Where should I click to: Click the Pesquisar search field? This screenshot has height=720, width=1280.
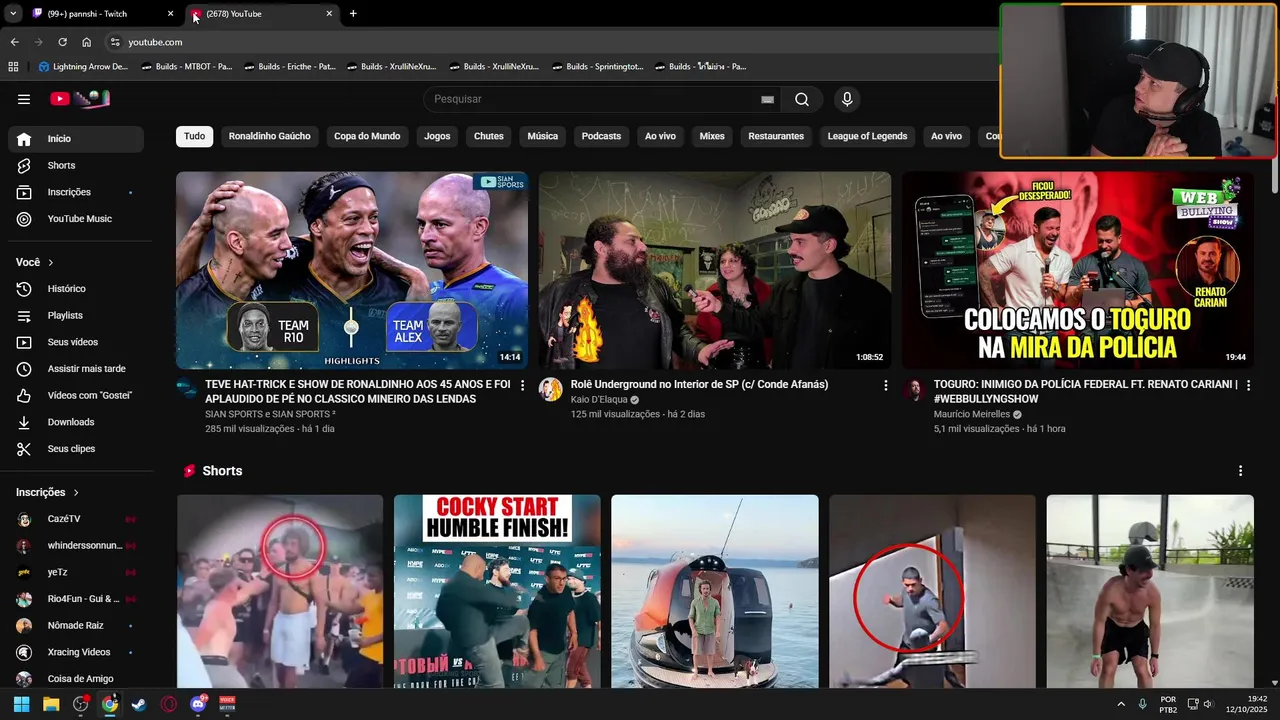point(590,99)
